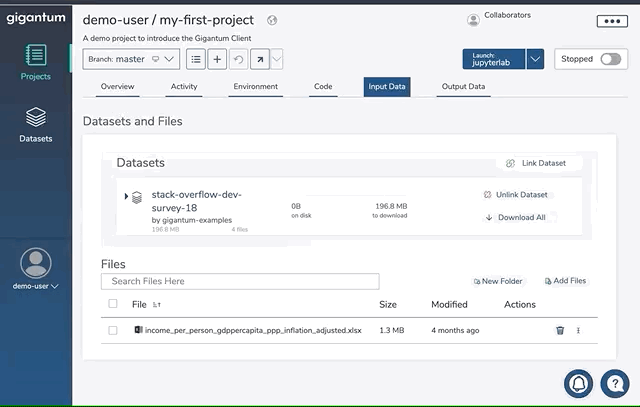Open Projects in the sidebar

coord(36,62)
